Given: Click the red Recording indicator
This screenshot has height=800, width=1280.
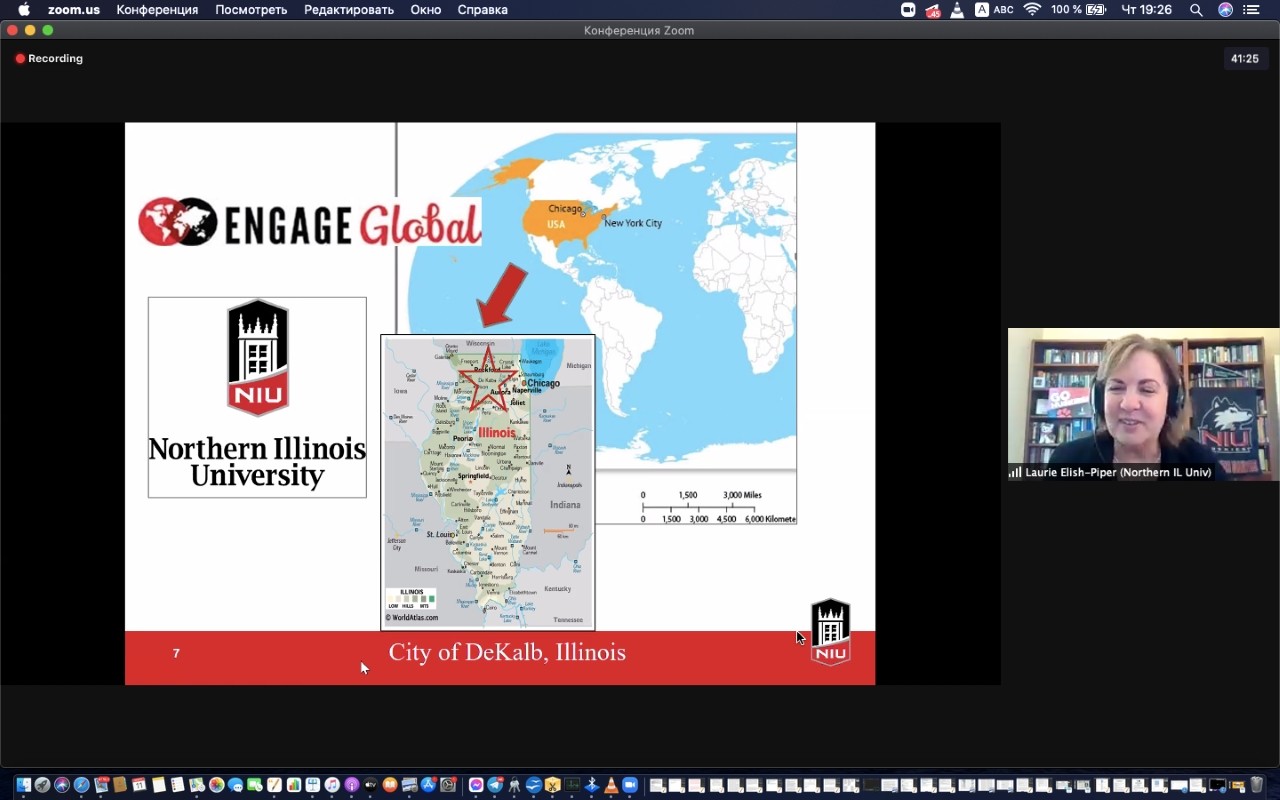Looking at the screenshot, I should (x=49, y=59).
